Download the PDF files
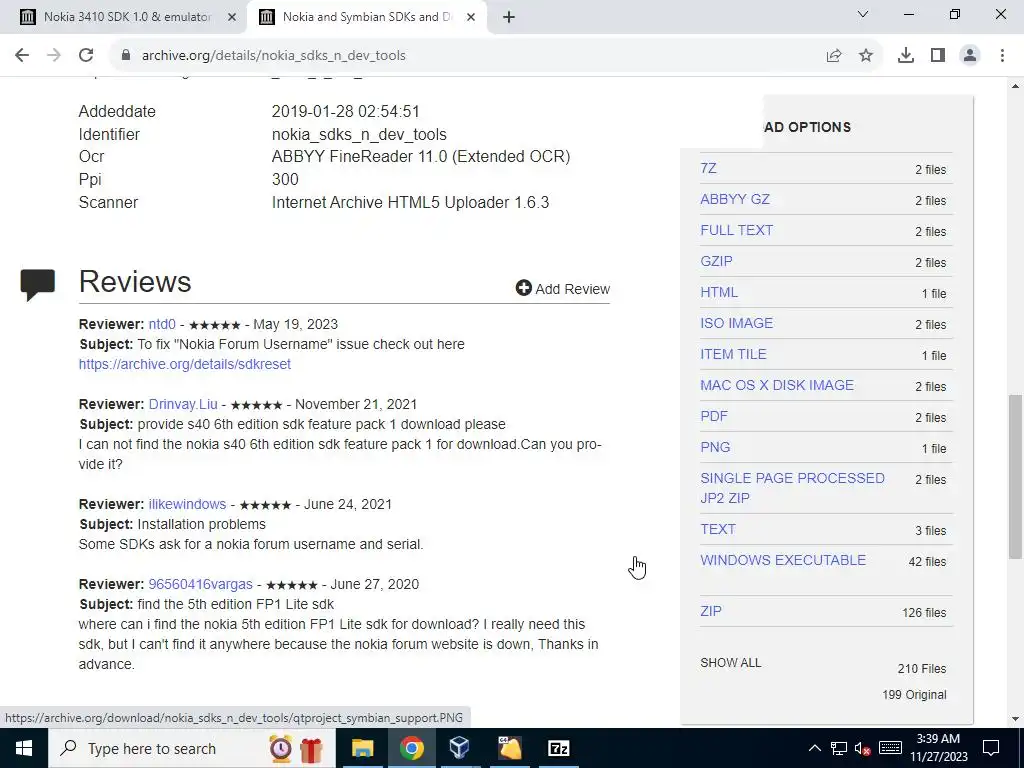1024x768 pixels. 714,416
